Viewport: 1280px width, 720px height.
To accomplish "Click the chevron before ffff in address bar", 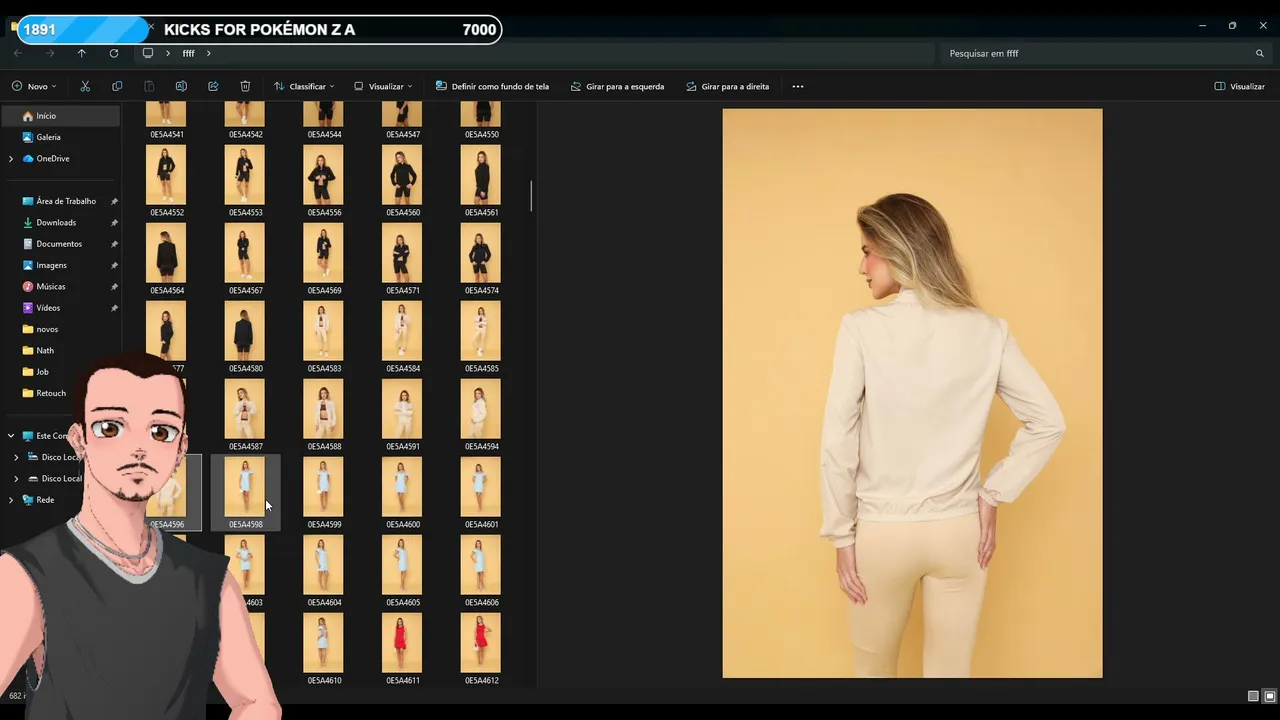I will point(168,53).
